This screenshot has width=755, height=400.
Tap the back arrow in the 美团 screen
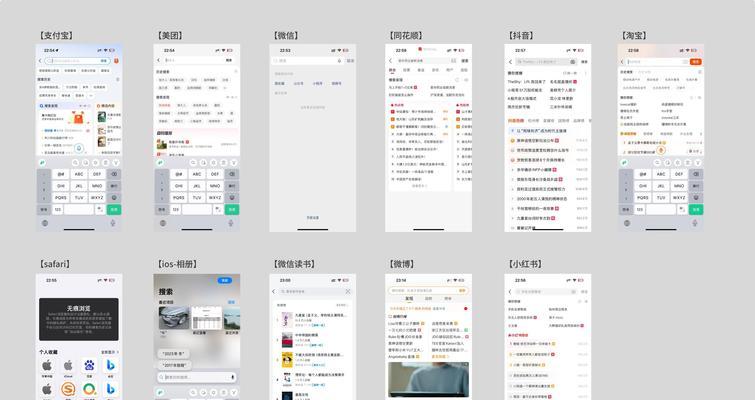pos(158,60)
